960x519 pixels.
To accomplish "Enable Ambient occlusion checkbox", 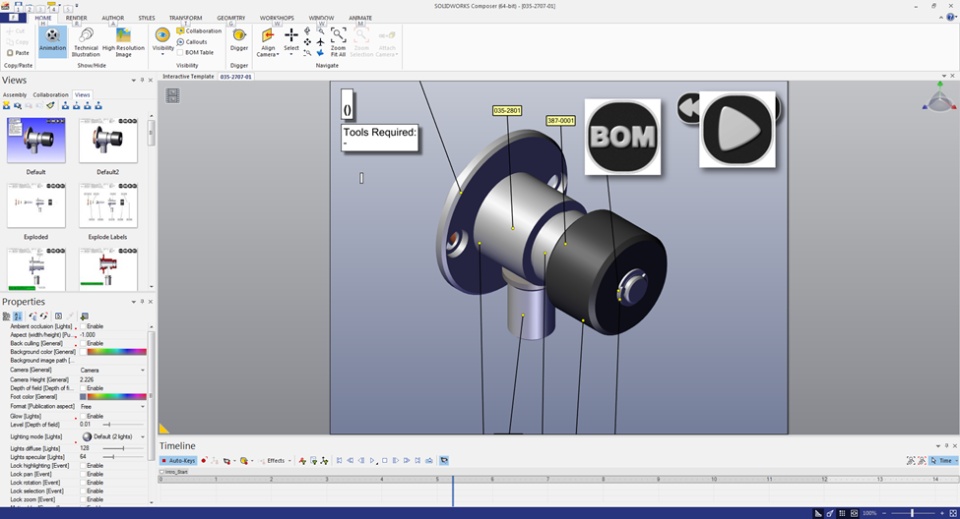I will [83, 326].
